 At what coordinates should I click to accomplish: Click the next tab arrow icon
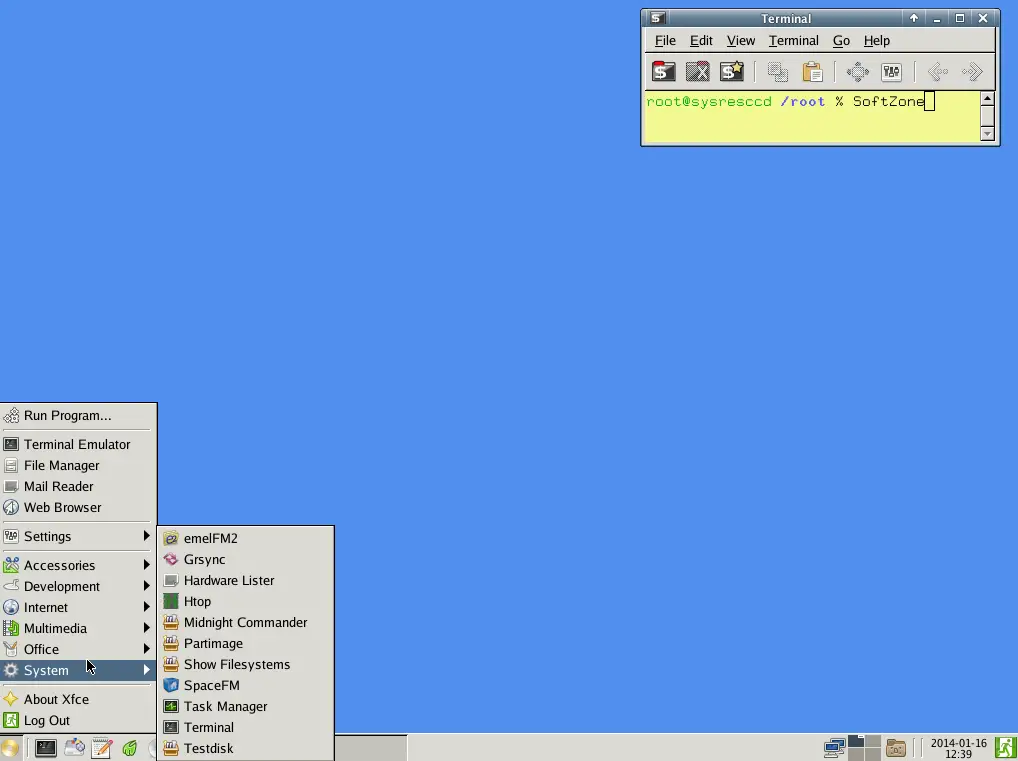(x=972, y=71)
